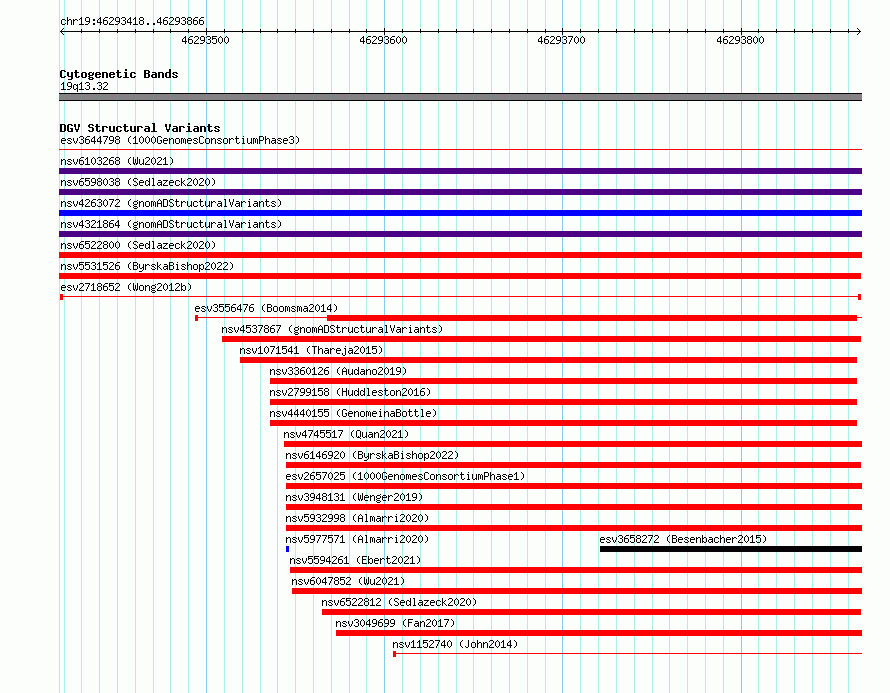Select nsv4440155 (GenomeinaBottle) label
This screenshot has height=693, width=890.
click(x=353, y=413)
